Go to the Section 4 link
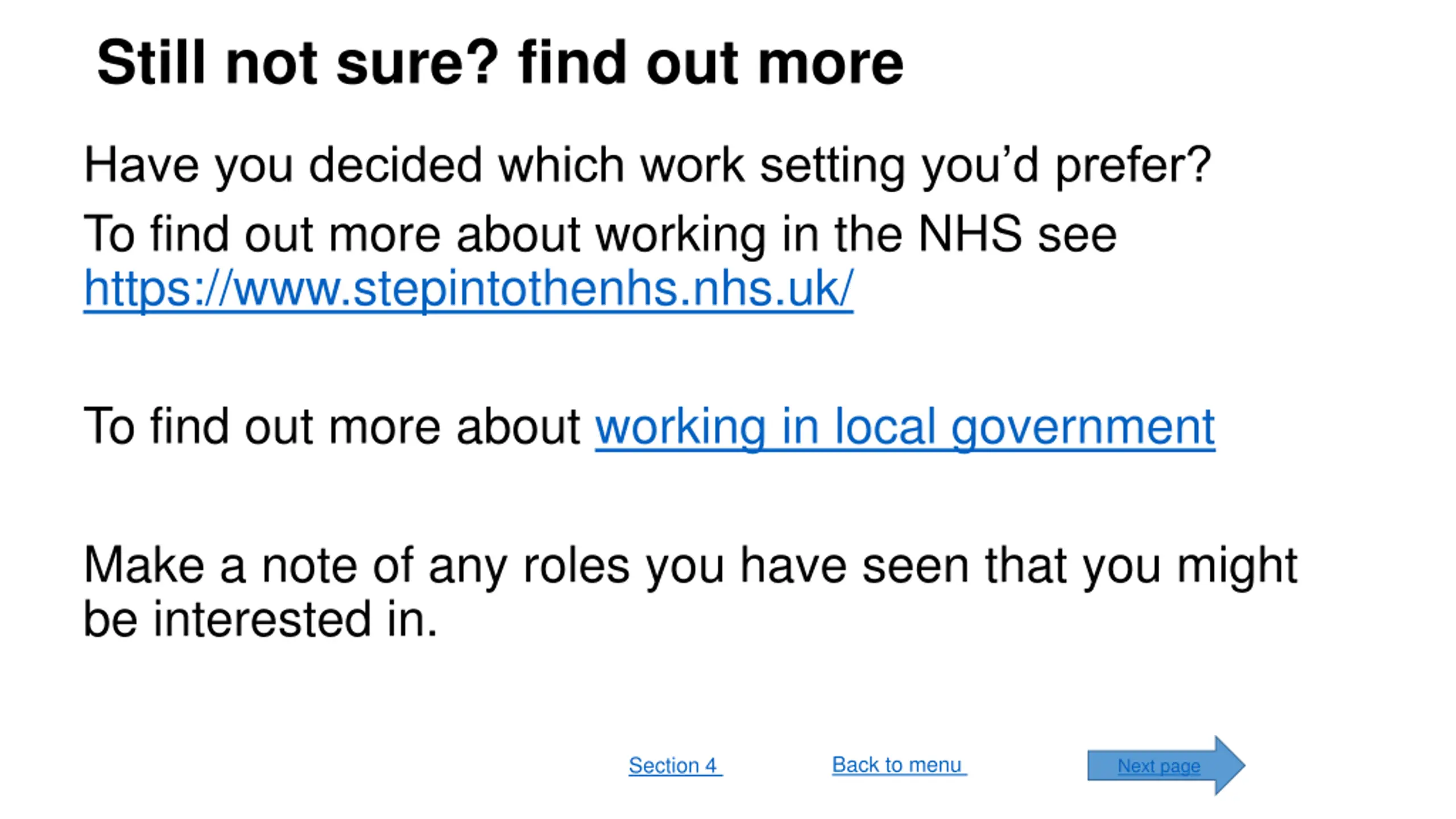The image size is (1456, 819). coord(675,765)
